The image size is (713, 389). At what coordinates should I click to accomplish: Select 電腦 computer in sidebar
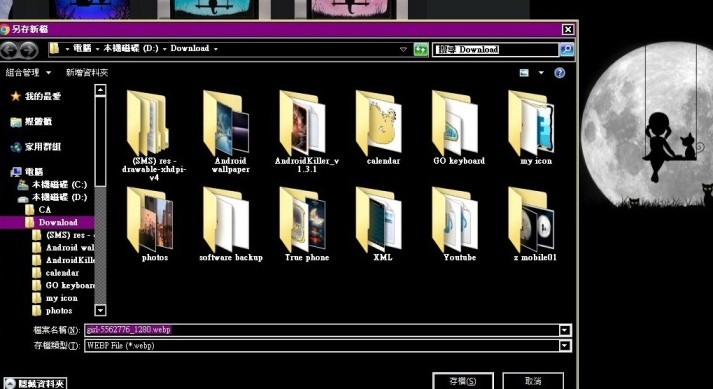click(27, 172)
